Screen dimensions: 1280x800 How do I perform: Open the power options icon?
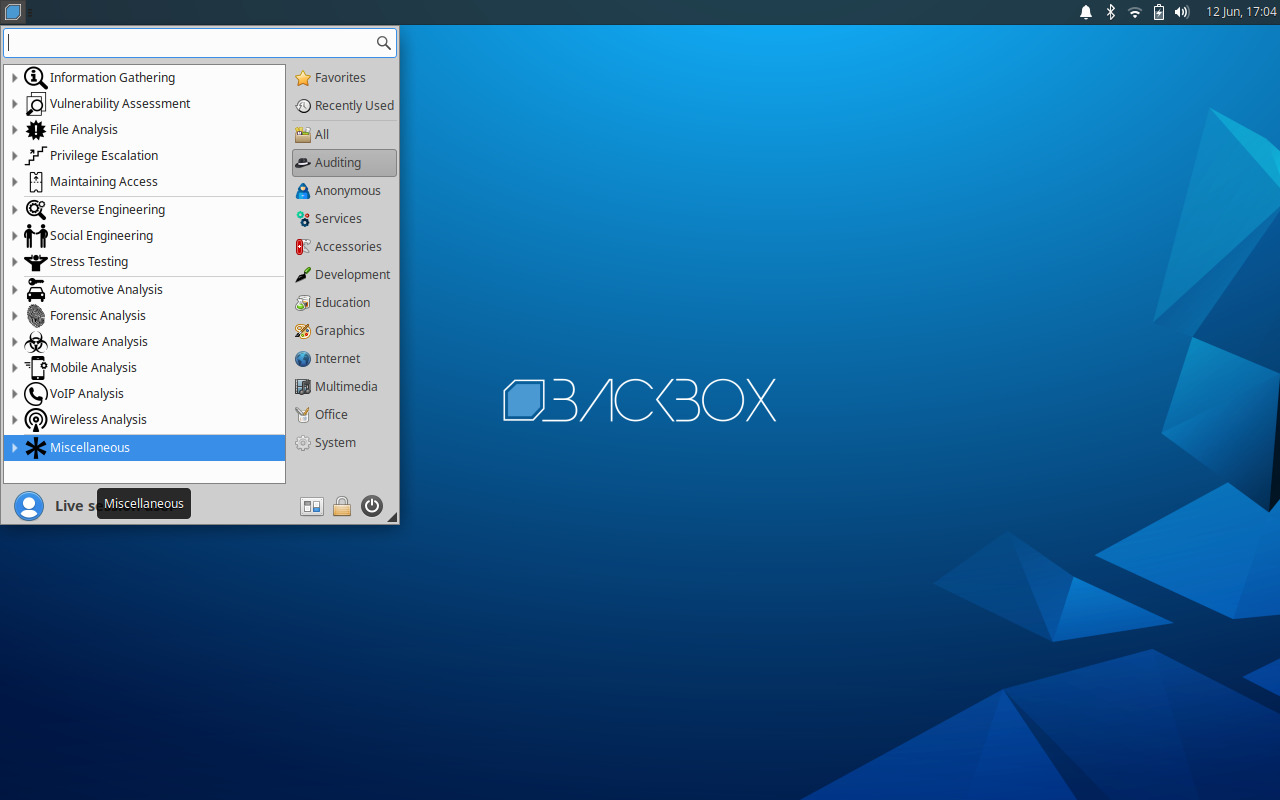[371, 506]
